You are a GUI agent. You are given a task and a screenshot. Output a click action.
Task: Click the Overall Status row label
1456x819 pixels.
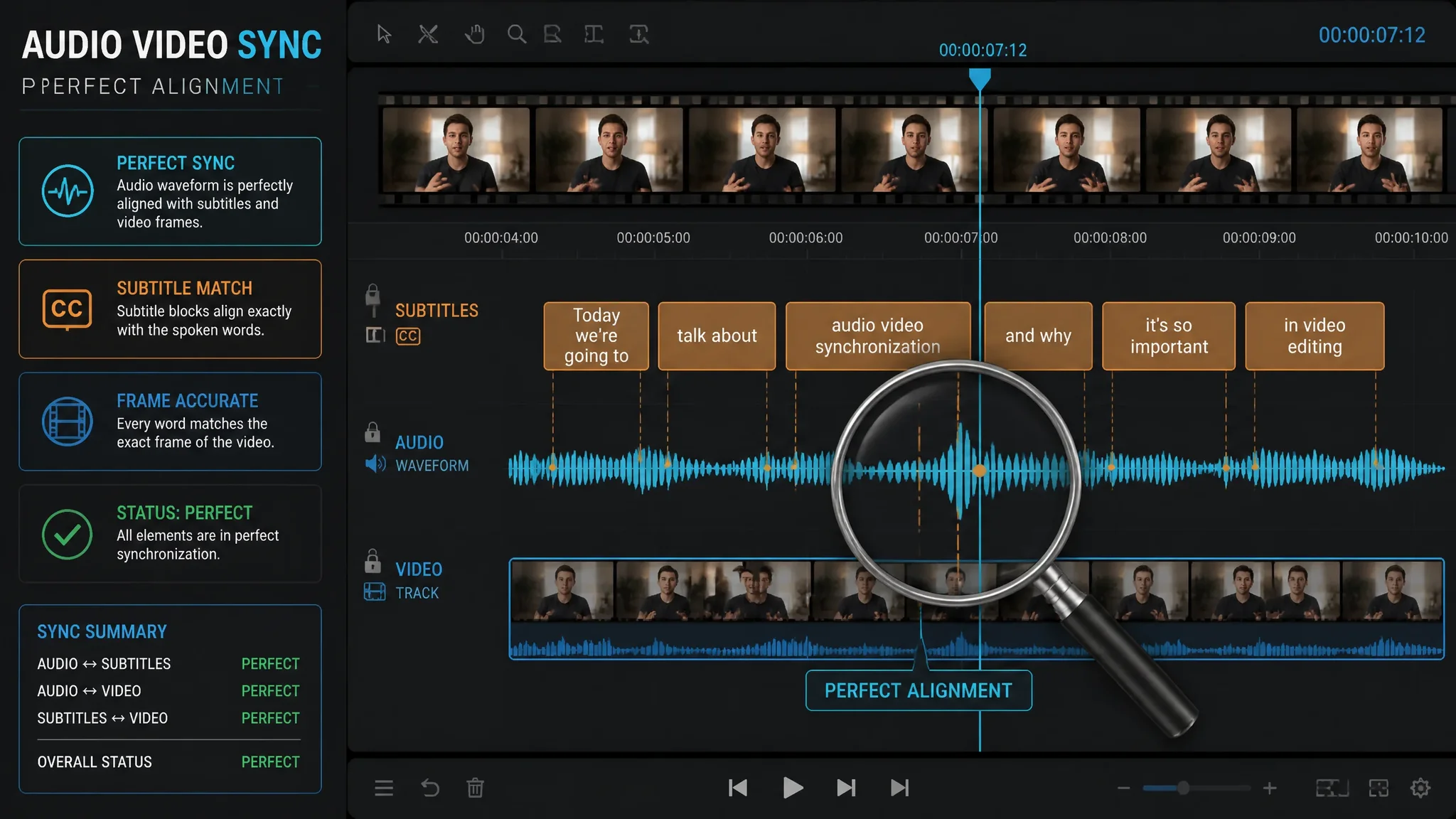[x=95, y=762]
